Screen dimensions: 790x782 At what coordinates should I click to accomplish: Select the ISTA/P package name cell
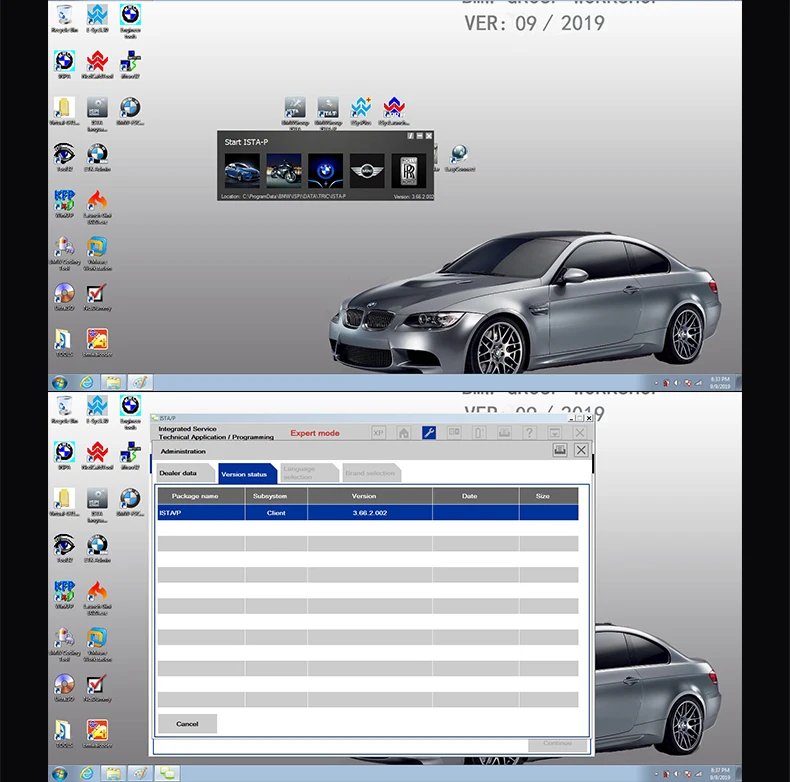201,512
